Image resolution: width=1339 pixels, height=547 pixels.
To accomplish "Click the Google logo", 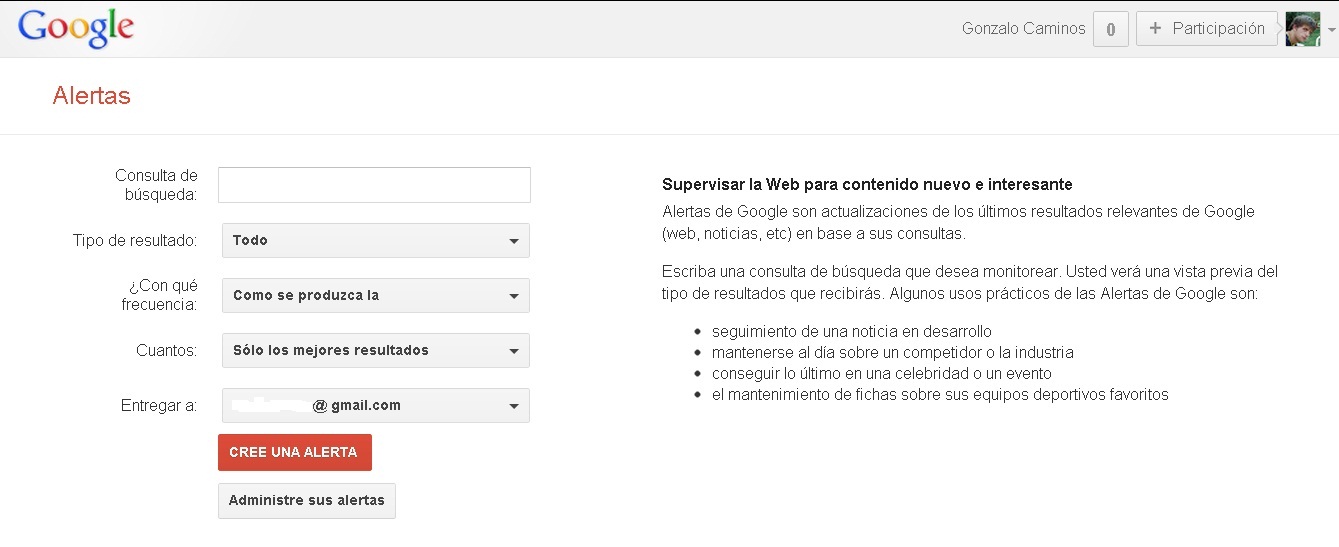I will [x=76, y=28].
